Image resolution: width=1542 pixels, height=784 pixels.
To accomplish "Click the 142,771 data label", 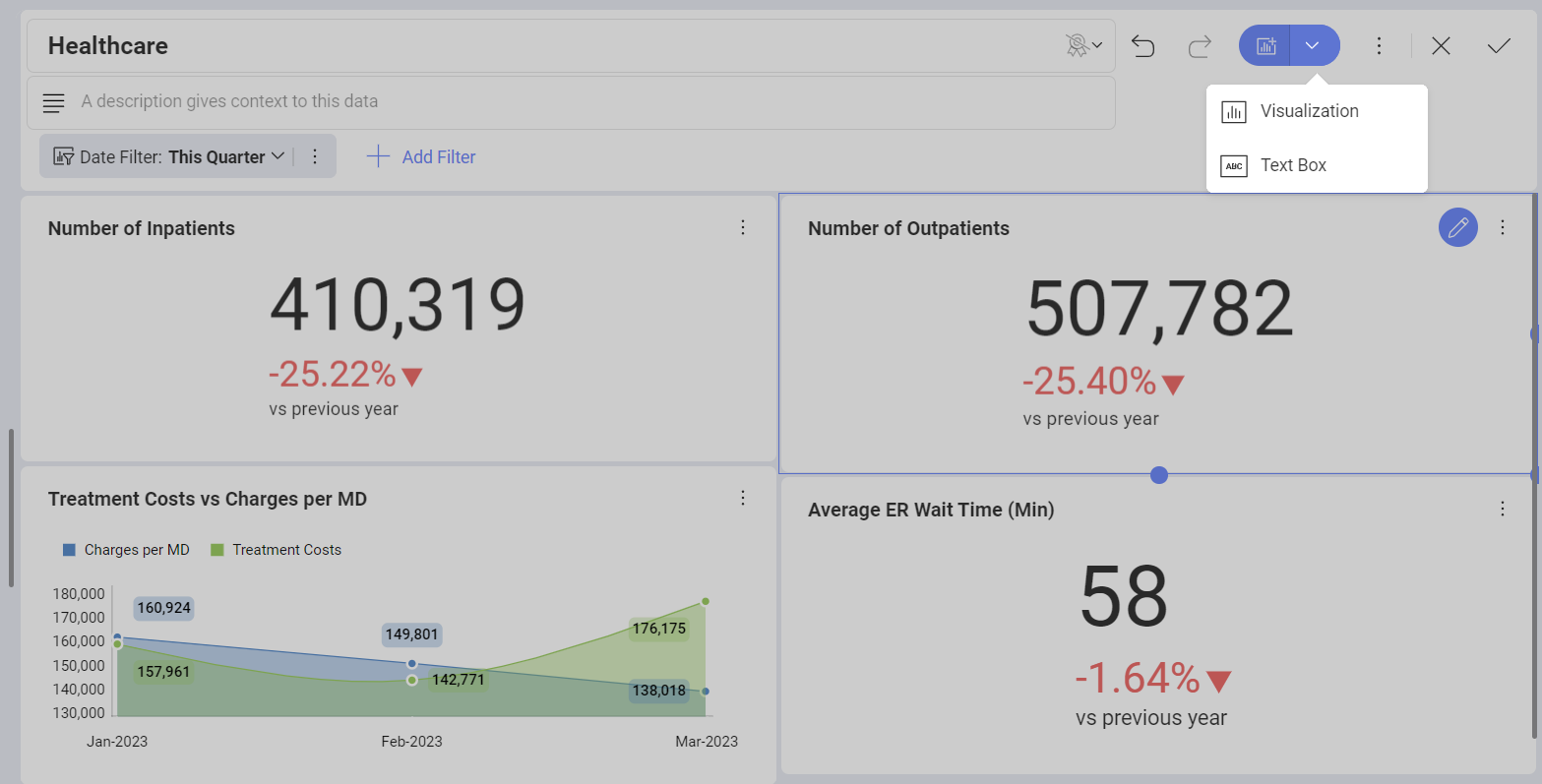I will (459, 680).
